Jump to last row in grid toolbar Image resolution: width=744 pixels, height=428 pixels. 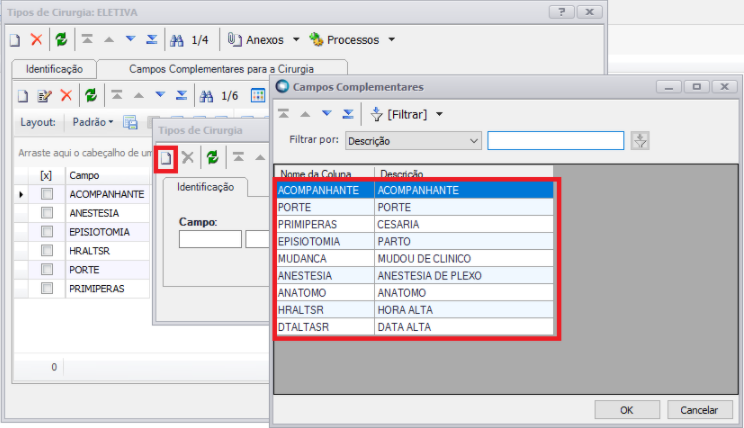coord(181,96)
